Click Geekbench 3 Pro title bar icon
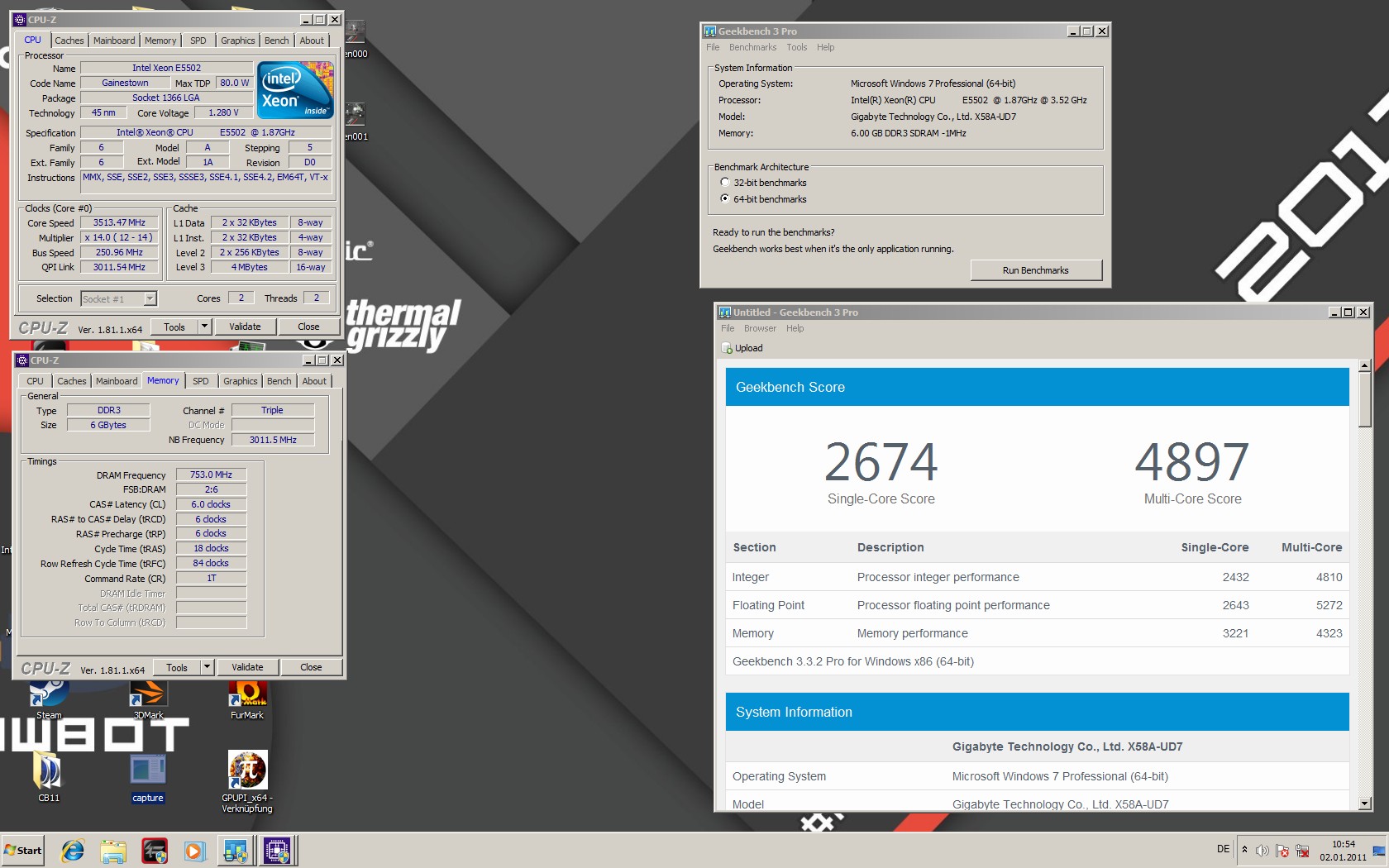 pyautogui.click(x=709, y=31)
